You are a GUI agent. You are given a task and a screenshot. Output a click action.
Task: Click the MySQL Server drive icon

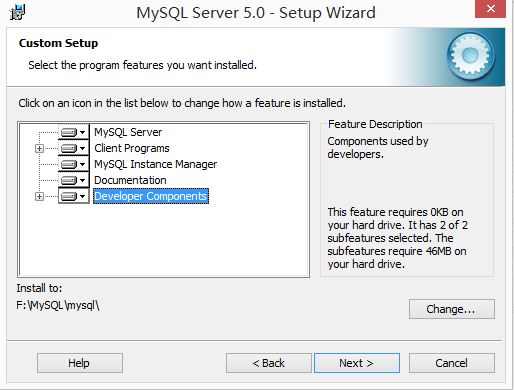69,132
